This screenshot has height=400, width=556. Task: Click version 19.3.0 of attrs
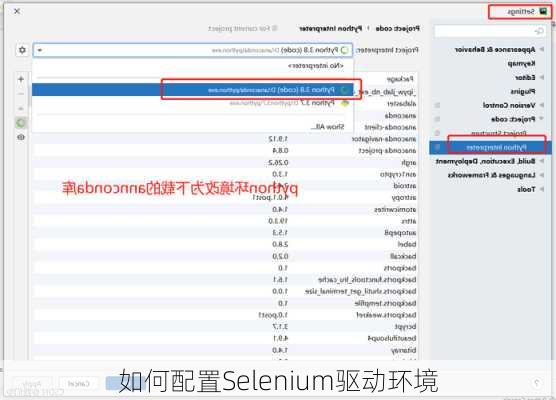tap(278, 221)
